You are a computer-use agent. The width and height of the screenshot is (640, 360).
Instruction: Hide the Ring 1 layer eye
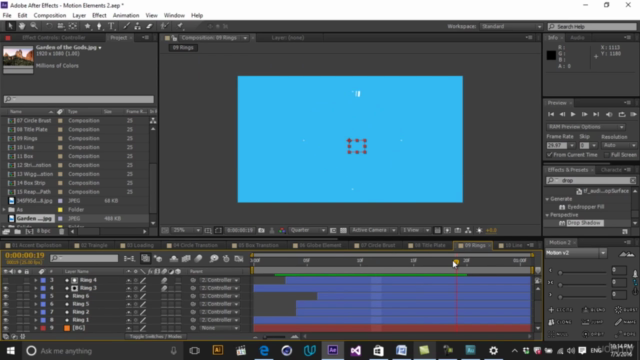coord(6,320)
